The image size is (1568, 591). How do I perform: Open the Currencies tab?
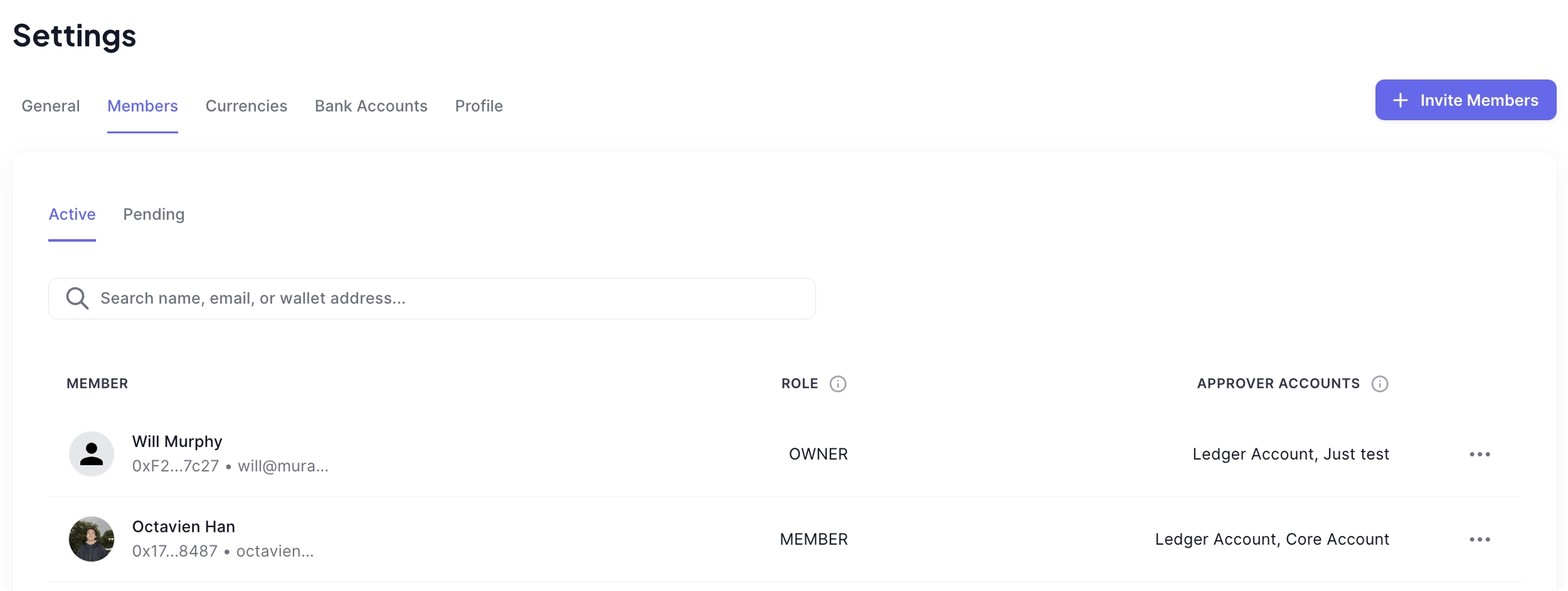246,106
